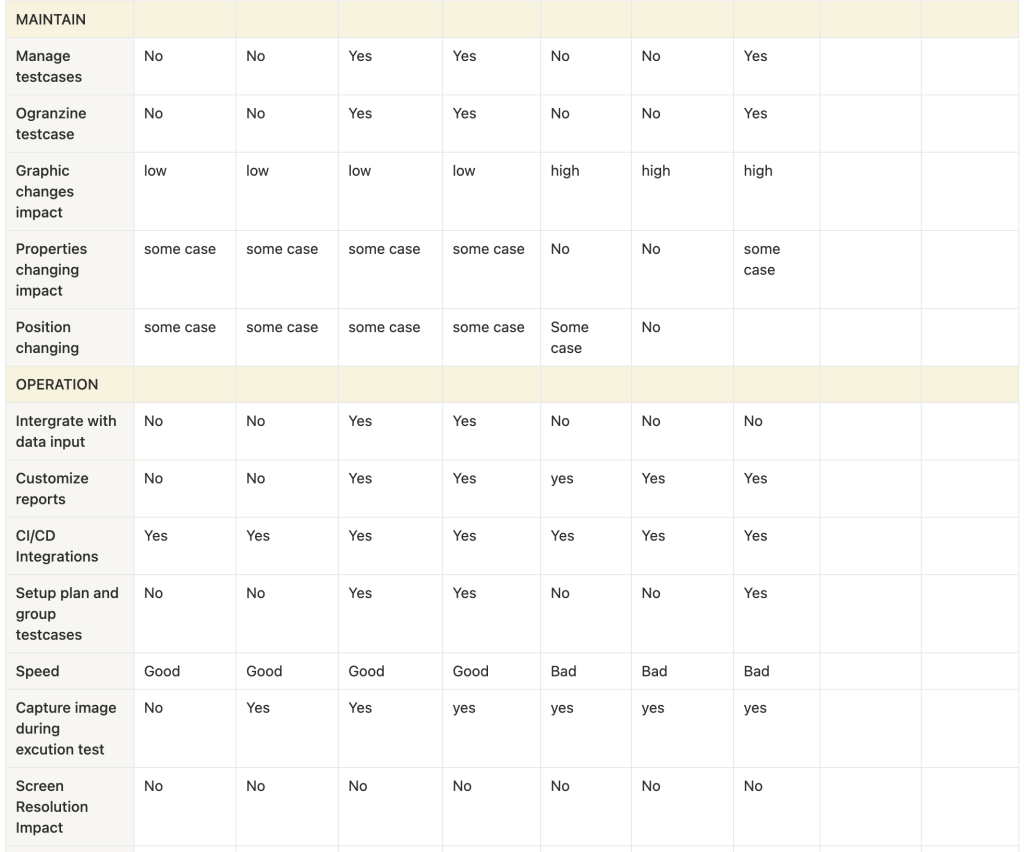Select the "No" cell in Capture image row

[153, 707]
